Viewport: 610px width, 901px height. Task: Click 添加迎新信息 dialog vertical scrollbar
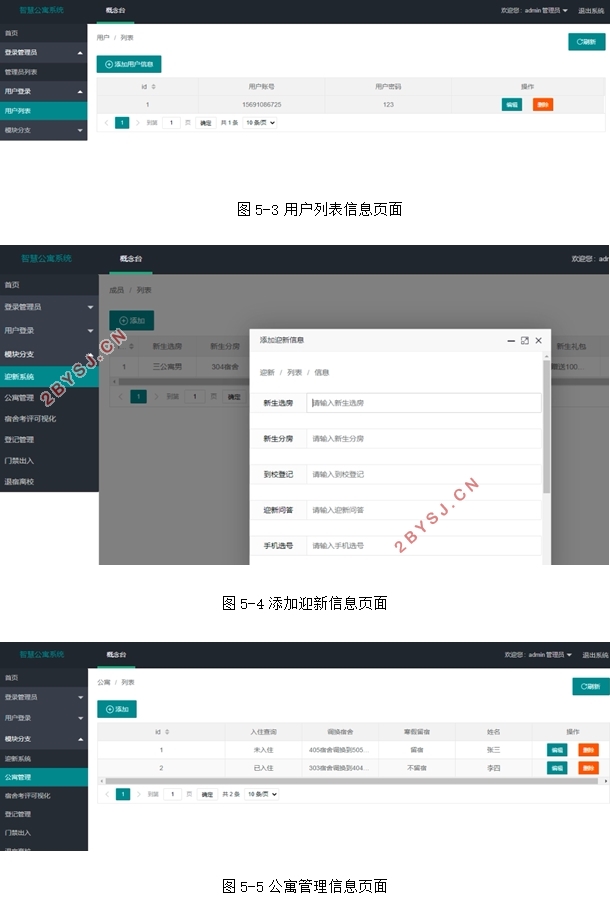point(546,425)
